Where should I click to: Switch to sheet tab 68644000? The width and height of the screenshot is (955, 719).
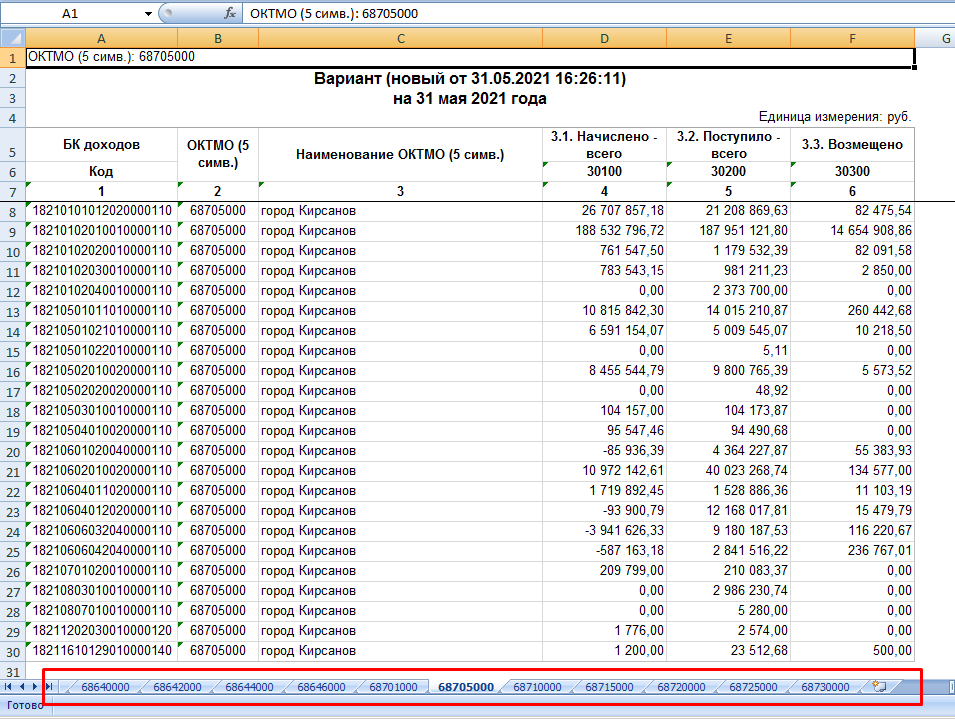[x=249, y=687]
